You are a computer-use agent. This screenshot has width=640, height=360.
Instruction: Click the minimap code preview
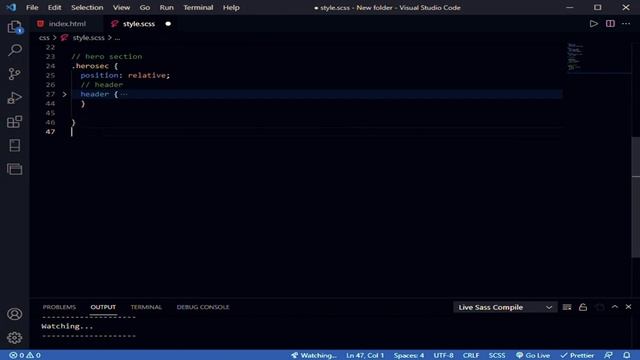point(576,56)
